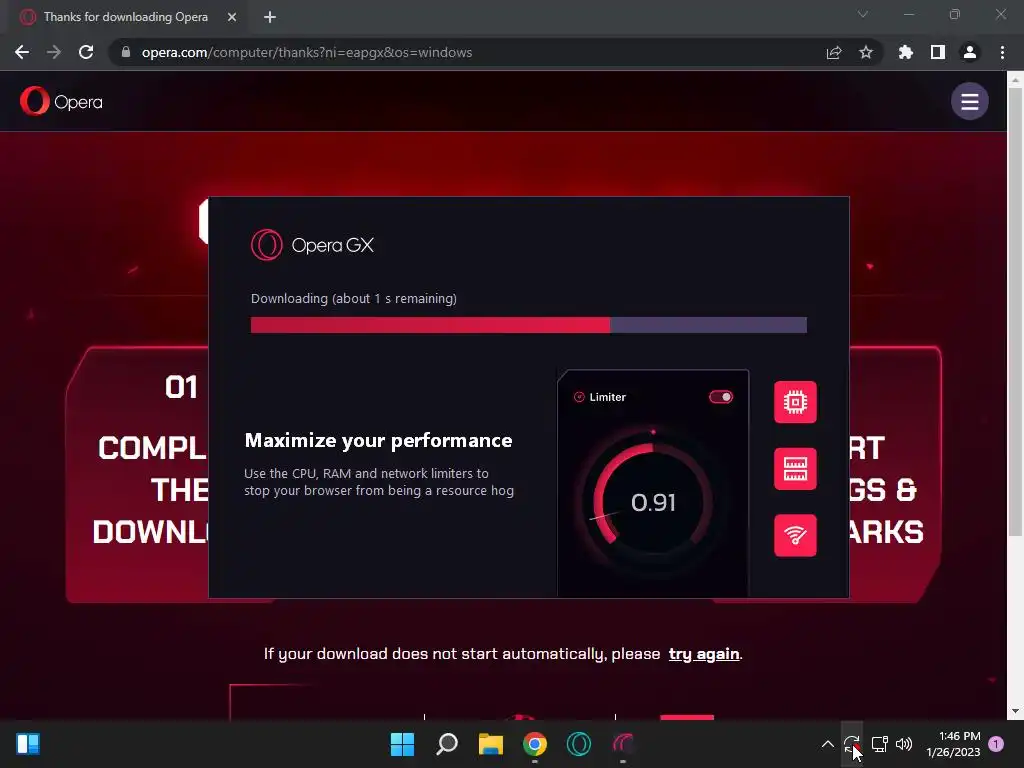Click the browser forward arrow

[54, 52]
